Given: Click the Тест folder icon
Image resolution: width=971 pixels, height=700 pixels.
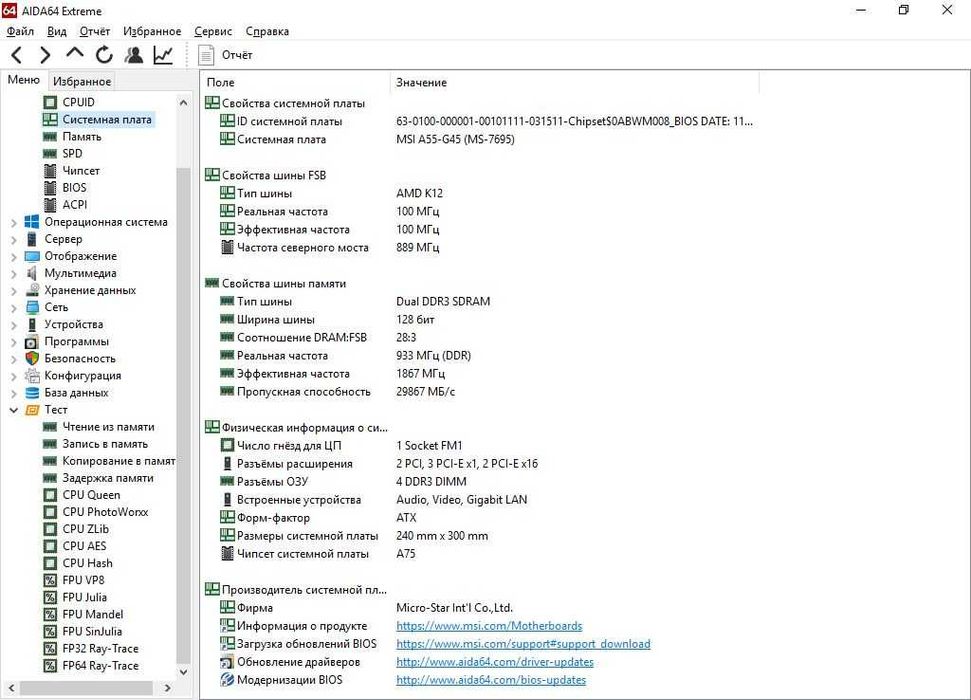Looking at the screenshot, I should 32,410.
